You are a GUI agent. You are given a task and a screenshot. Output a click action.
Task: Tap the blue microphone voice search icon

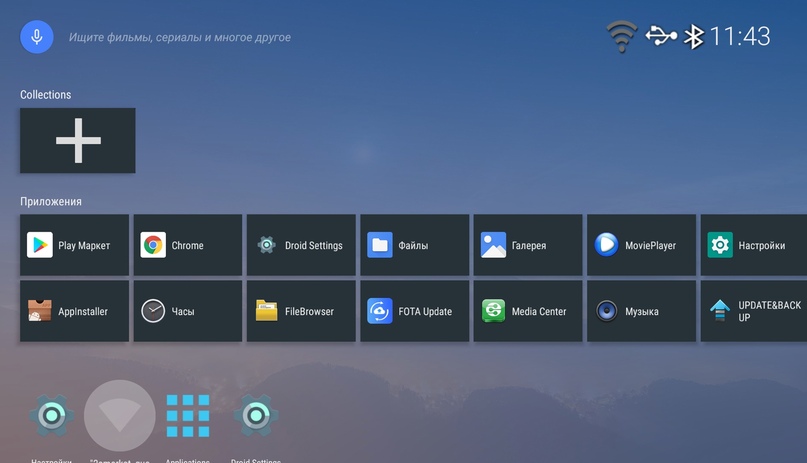(37, 37)
